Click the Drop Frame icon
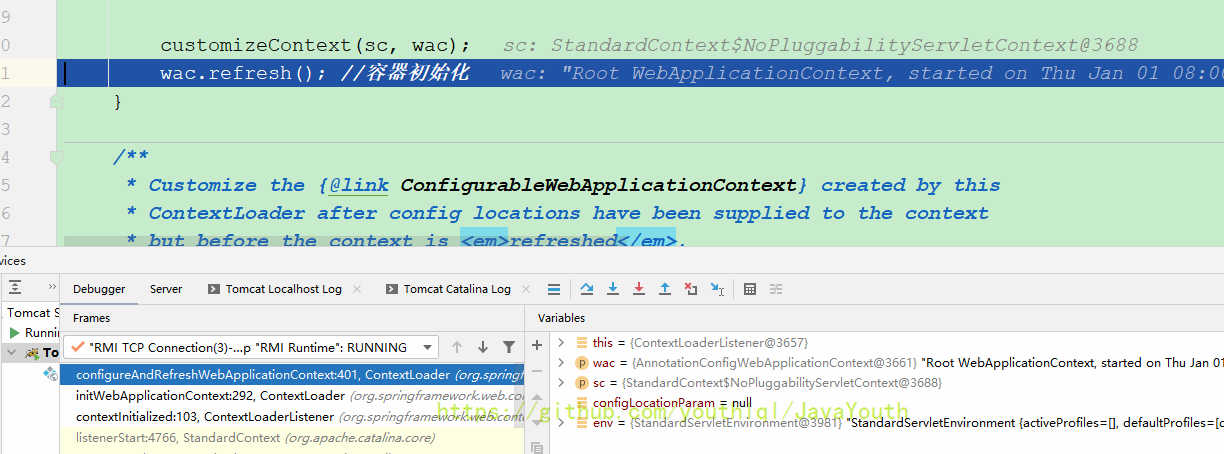 coord(691,289)
